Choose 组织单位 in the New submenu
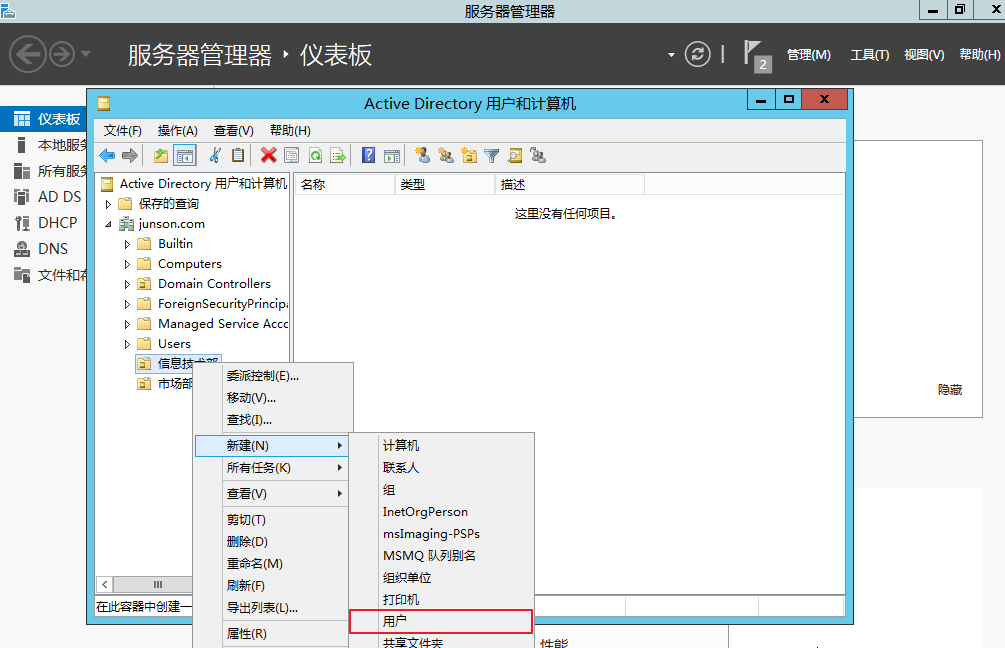The image size is (1005, 648). click(x=441, y=577)
